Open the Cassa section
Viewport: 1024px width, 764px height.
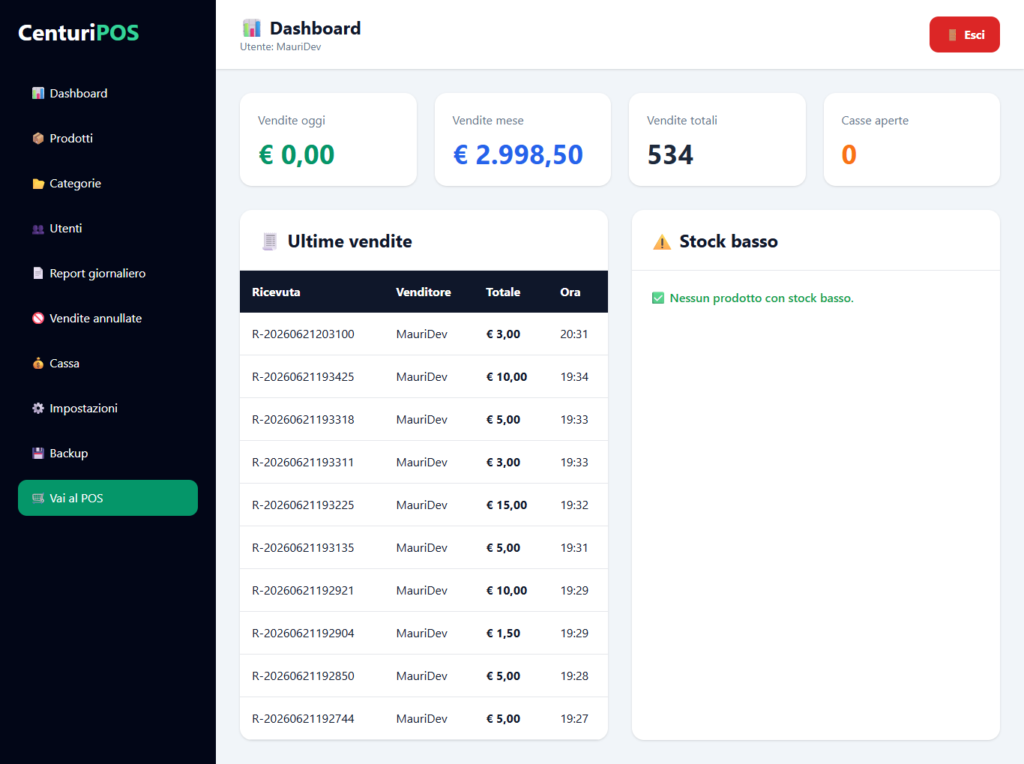pyautogui.click(x=108, y=363)
